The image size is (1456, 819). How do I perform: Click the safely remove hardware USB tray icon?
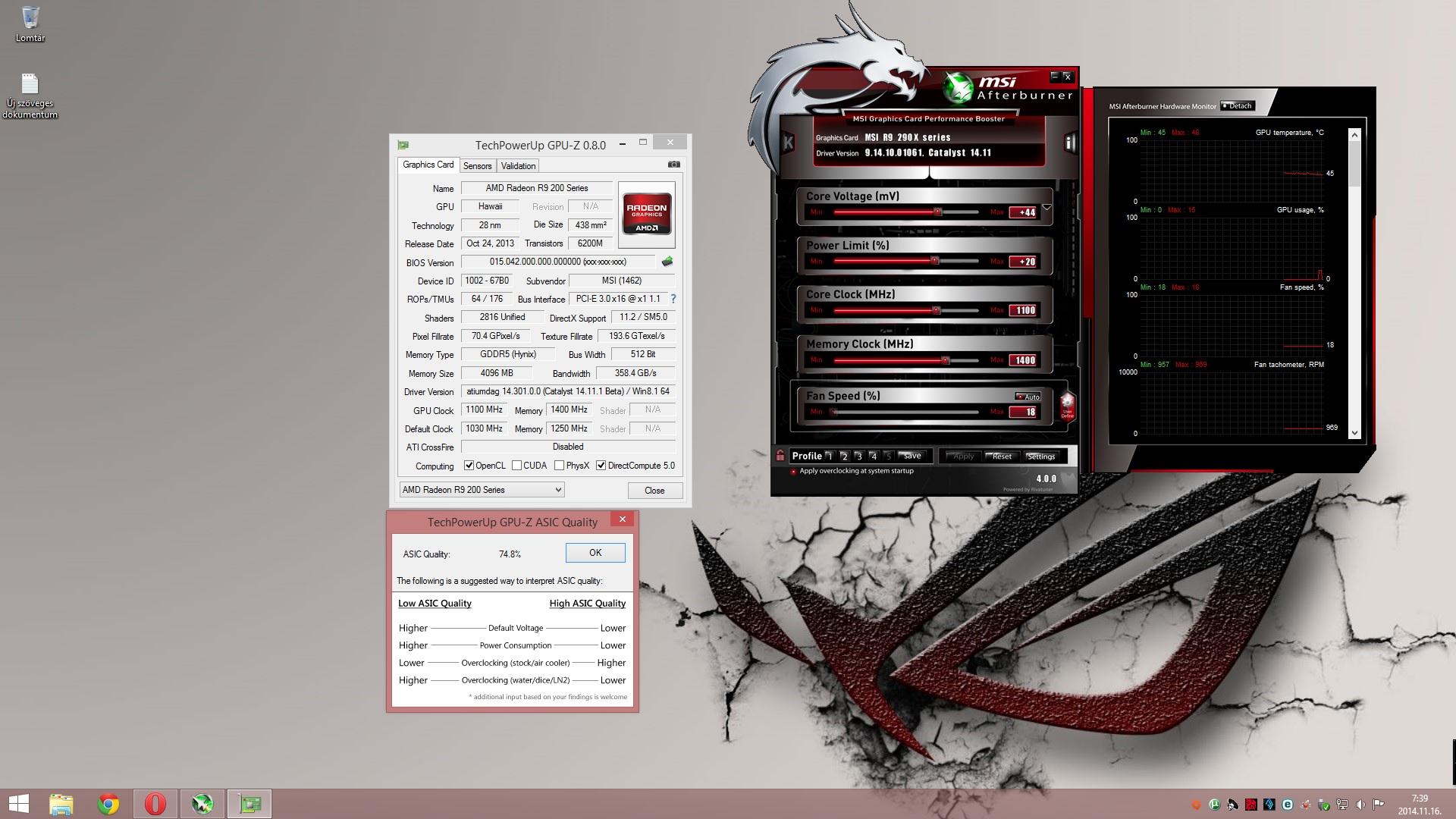[x=1324, y=805]
